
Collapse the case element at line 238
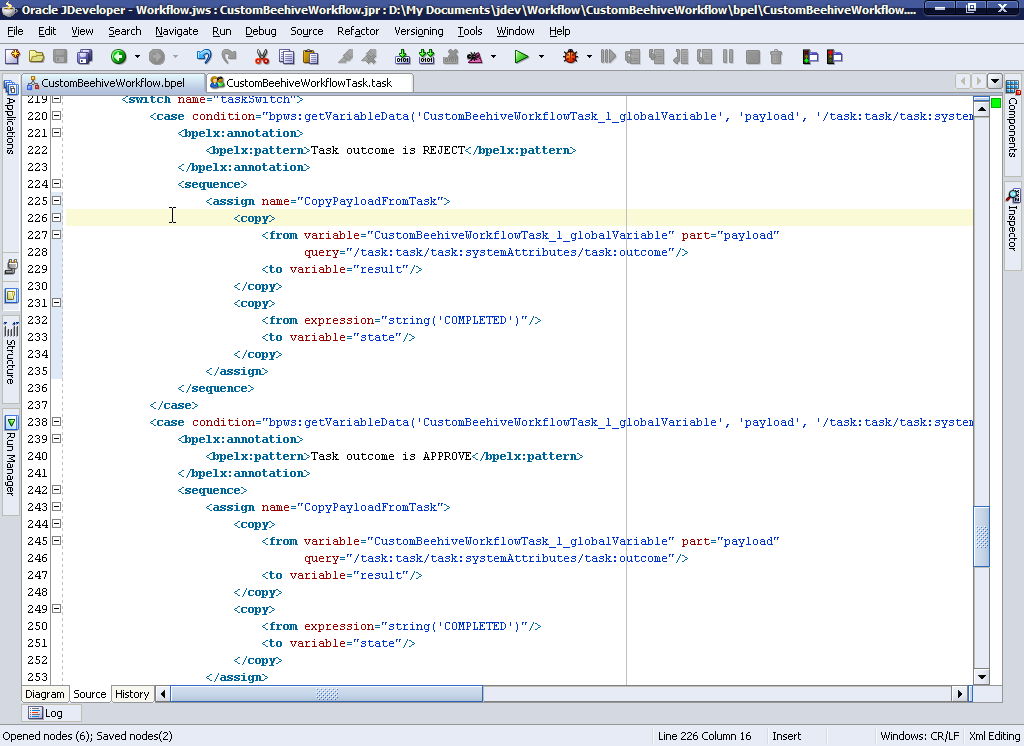(57, 422)
